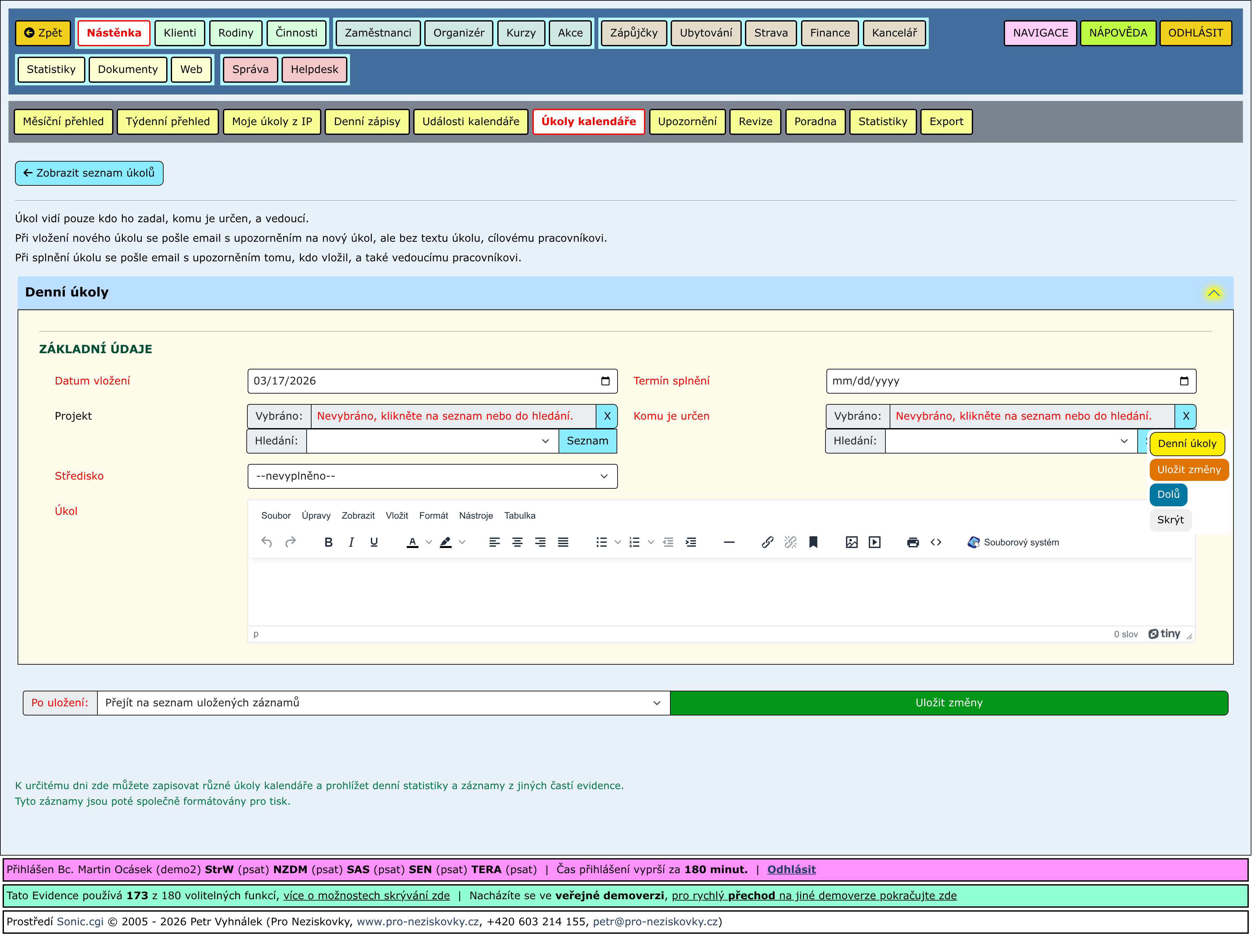The height and width of the screenshot is (952, 1254).
Task: Open text color picker arrow
Action: pos(429,542)
